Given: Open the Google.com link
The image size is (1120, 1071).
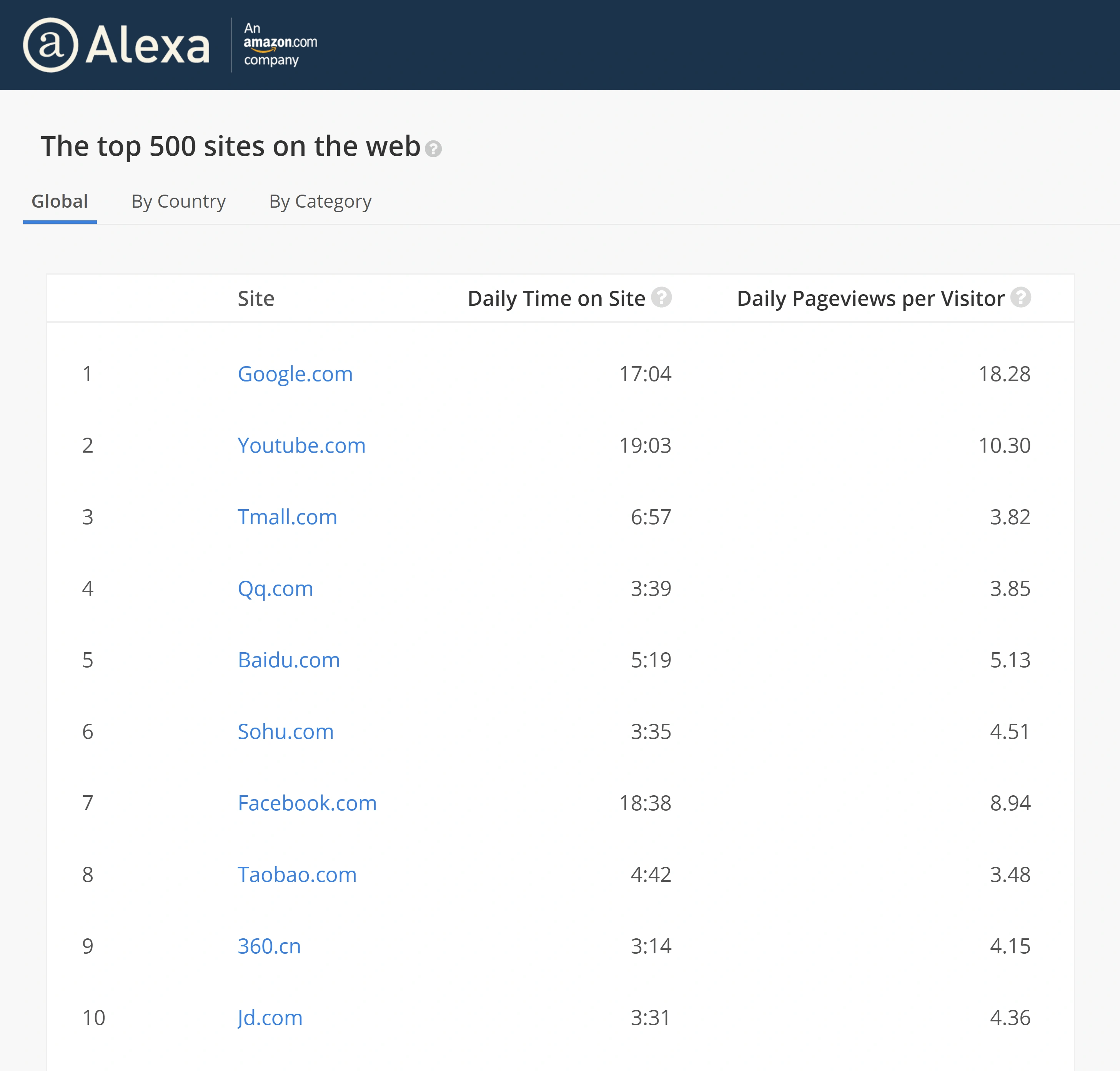Looking at the screenshot, I should (x=295, y=374).
